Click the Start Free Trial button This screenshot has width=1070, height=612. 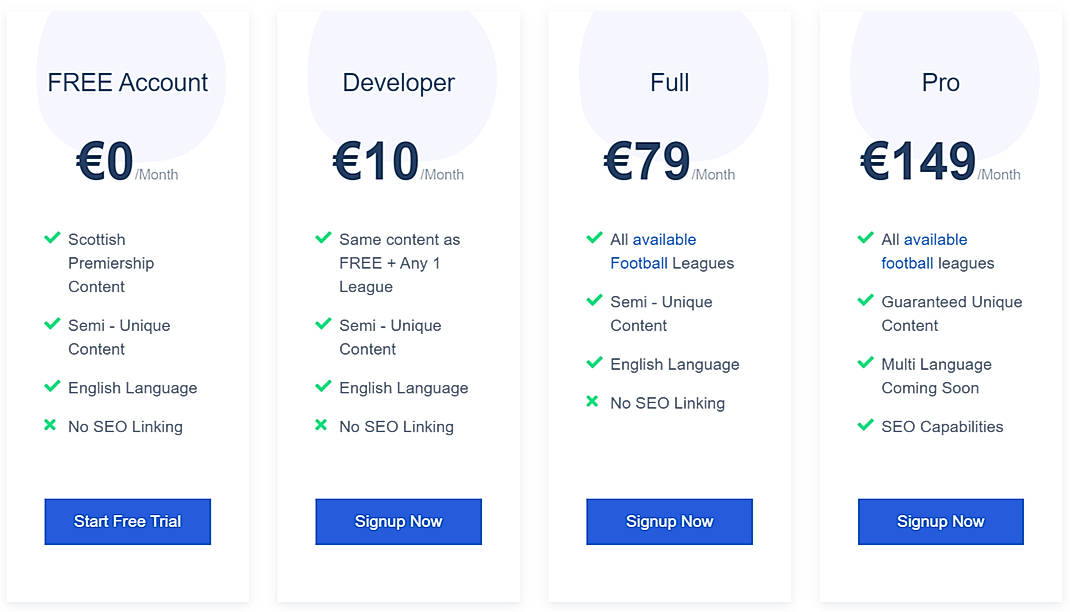[x=127, y=522]
